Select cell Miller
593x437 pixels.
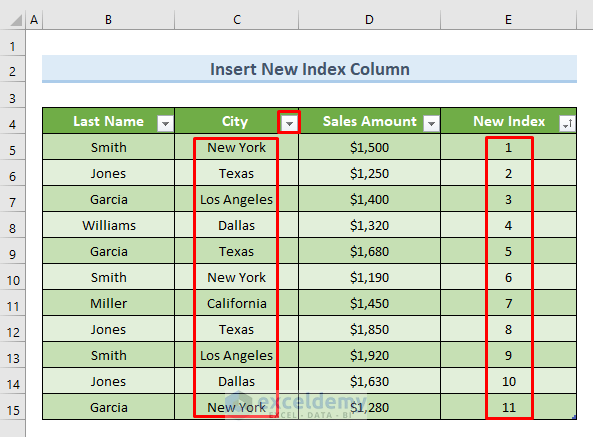pyautogui.click(x=109, y=303)
